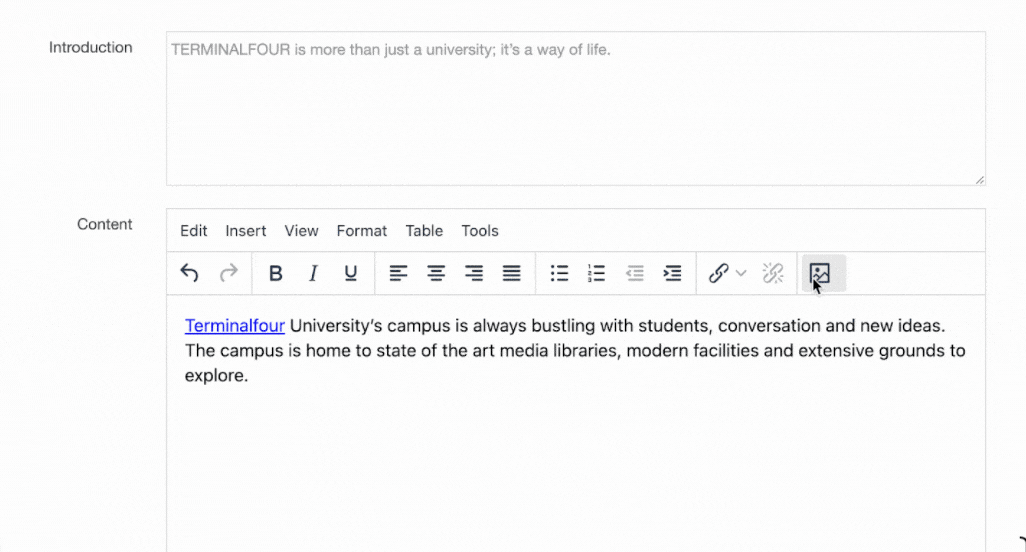Justify the text
This screenshot has width=1026, height=552.
[511, 273]
